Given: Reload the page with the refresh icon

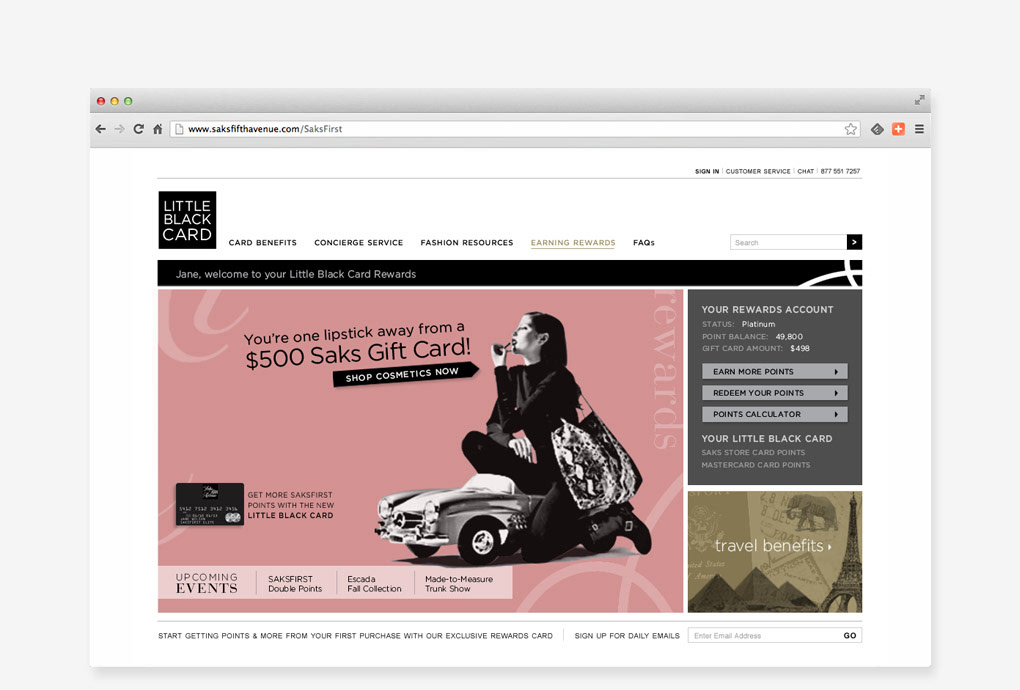Looking at the screenshot, I should pos(139,129).
